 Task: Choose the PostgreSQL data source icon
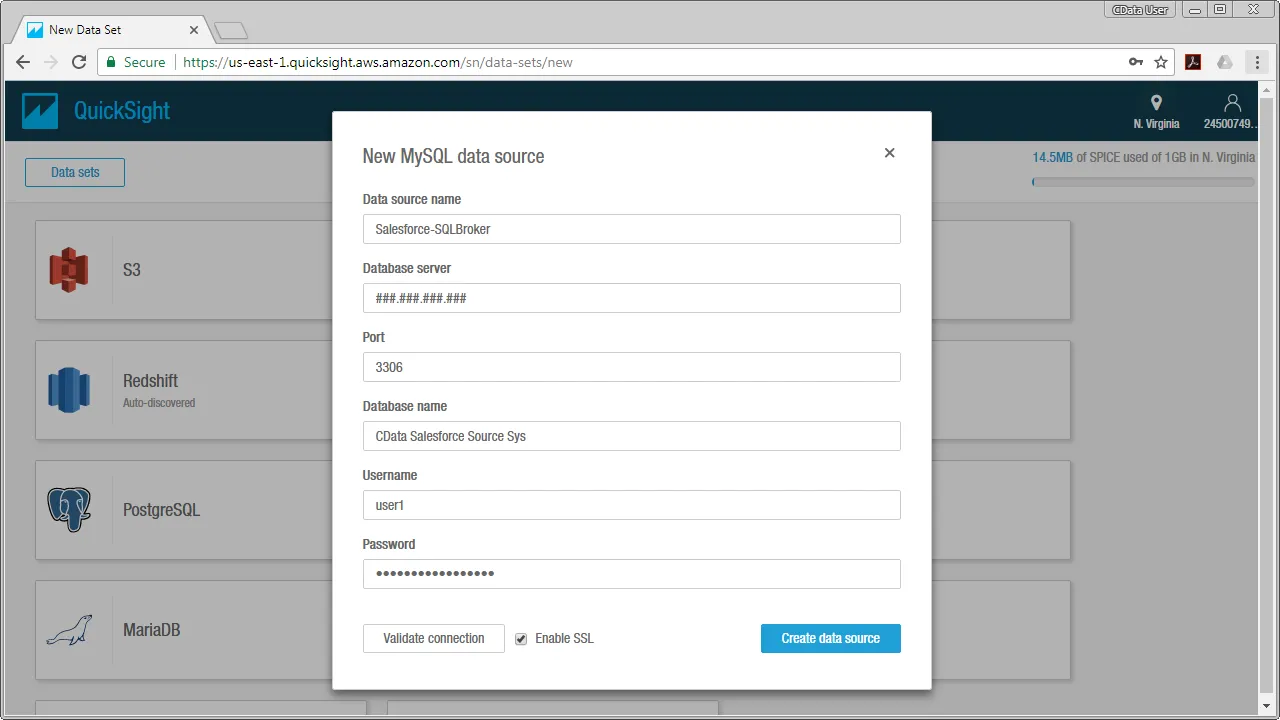(68, 509)
